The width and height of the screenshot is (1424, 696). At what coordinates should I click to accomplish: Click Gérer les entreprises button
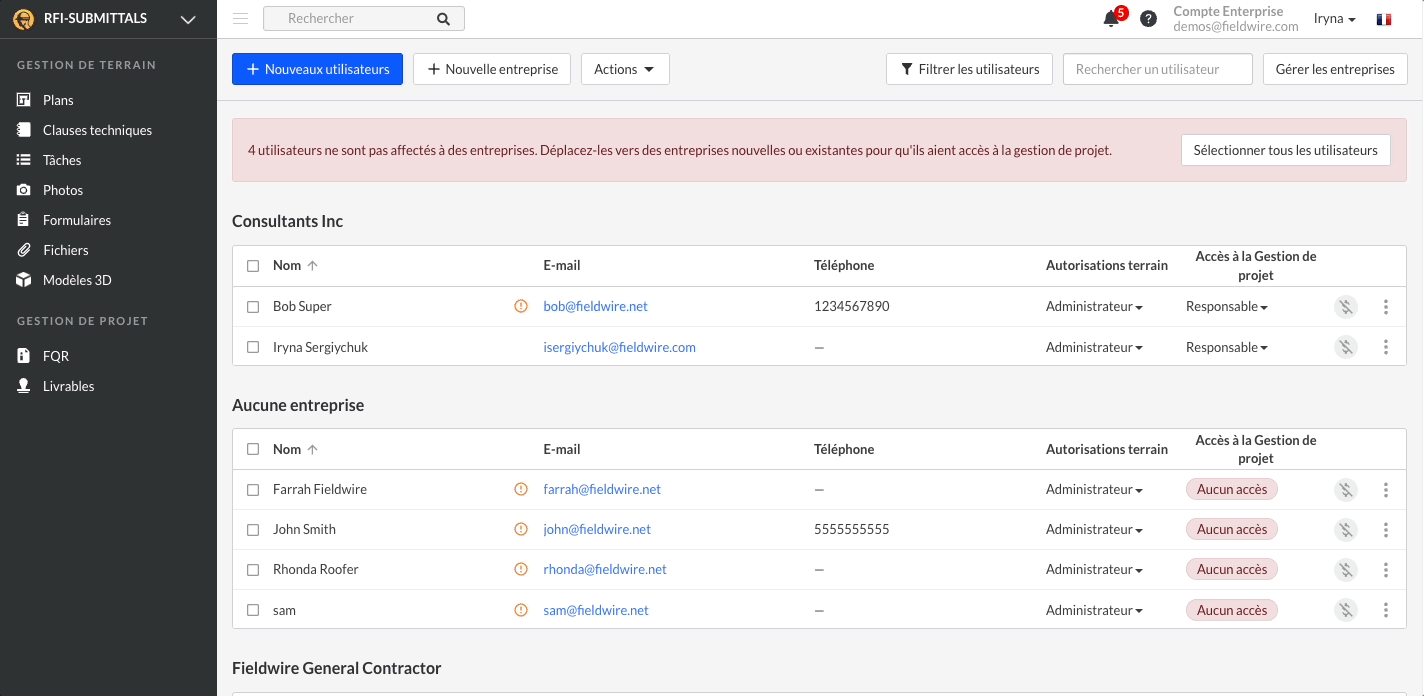1335,69
